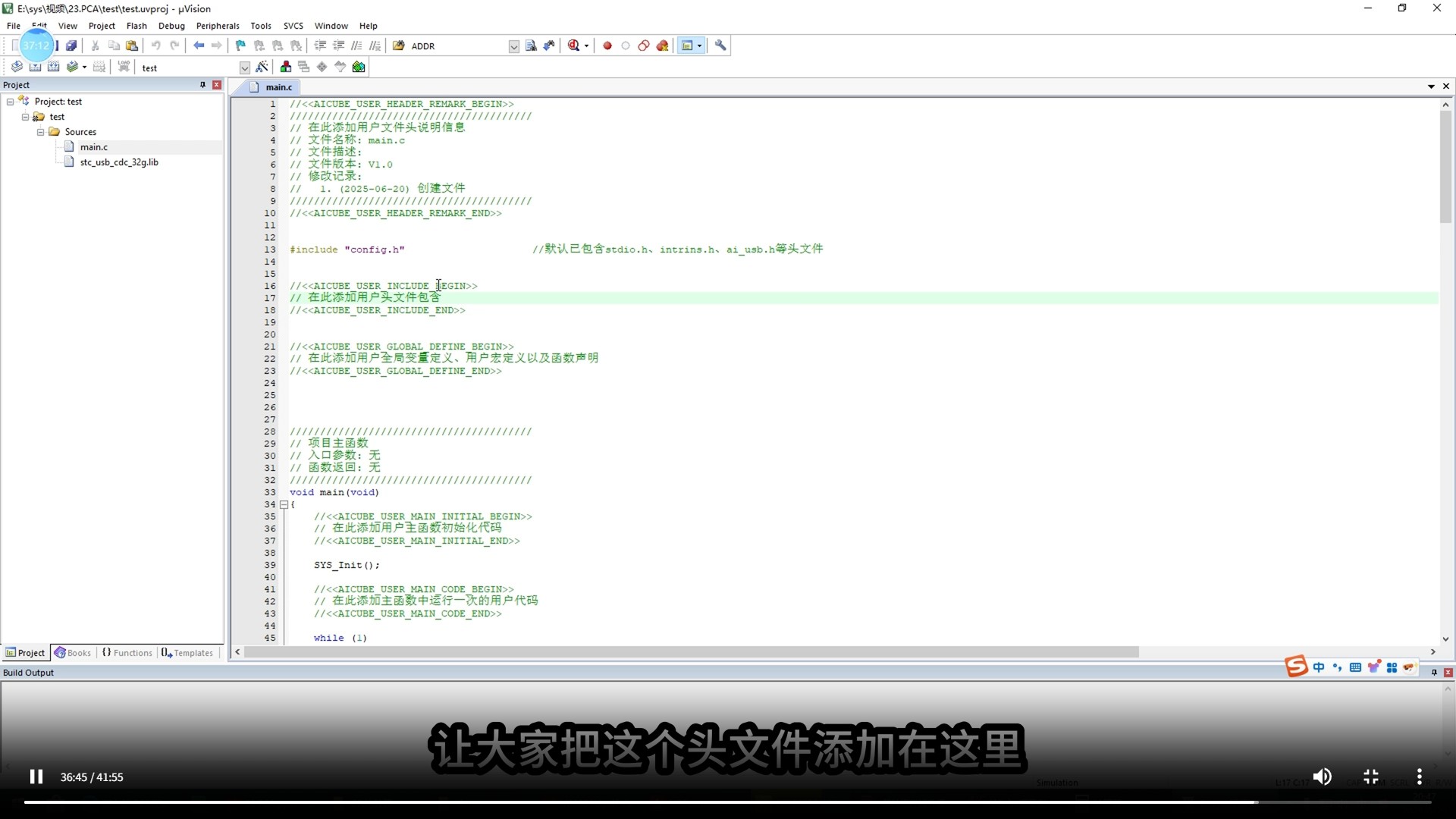Click the Insert Breakpoint red dot icon
The image size is (1456, 819).
coord(607,45)
